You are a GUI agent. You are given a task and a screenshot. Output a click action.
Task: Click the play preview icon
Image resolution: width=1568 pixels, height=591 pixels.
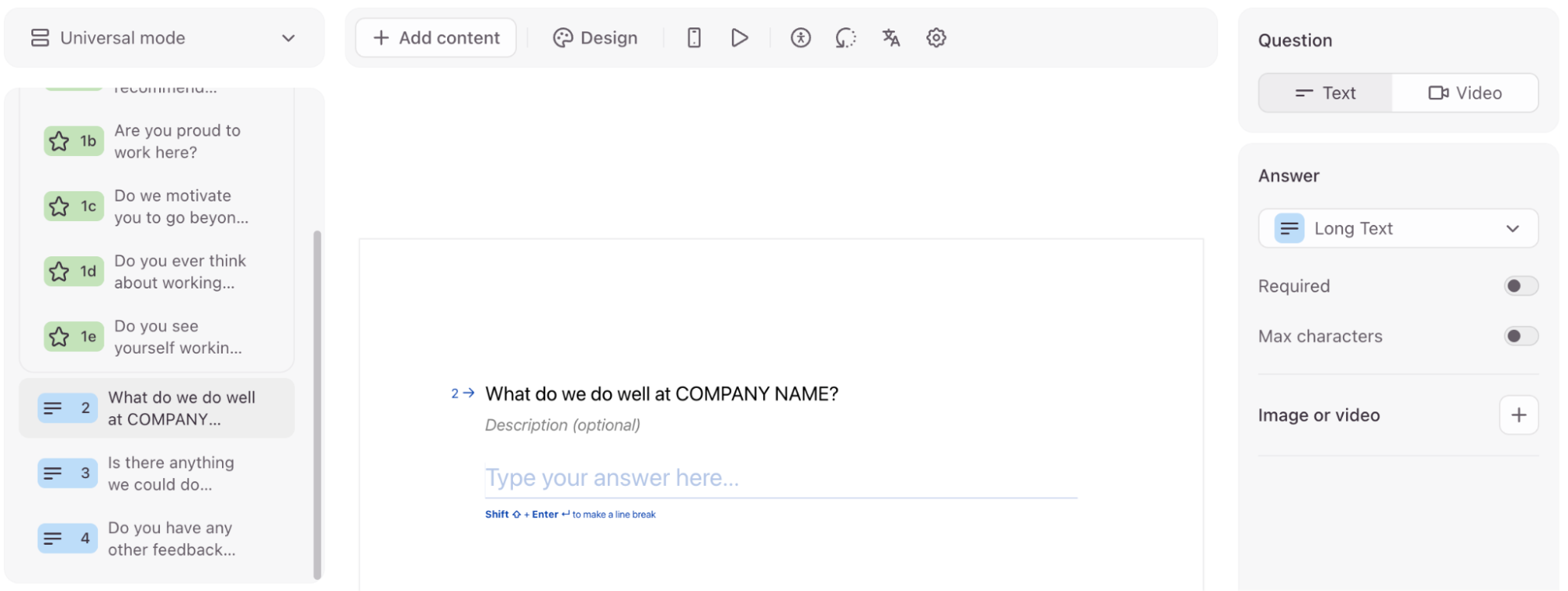[739, 38]
